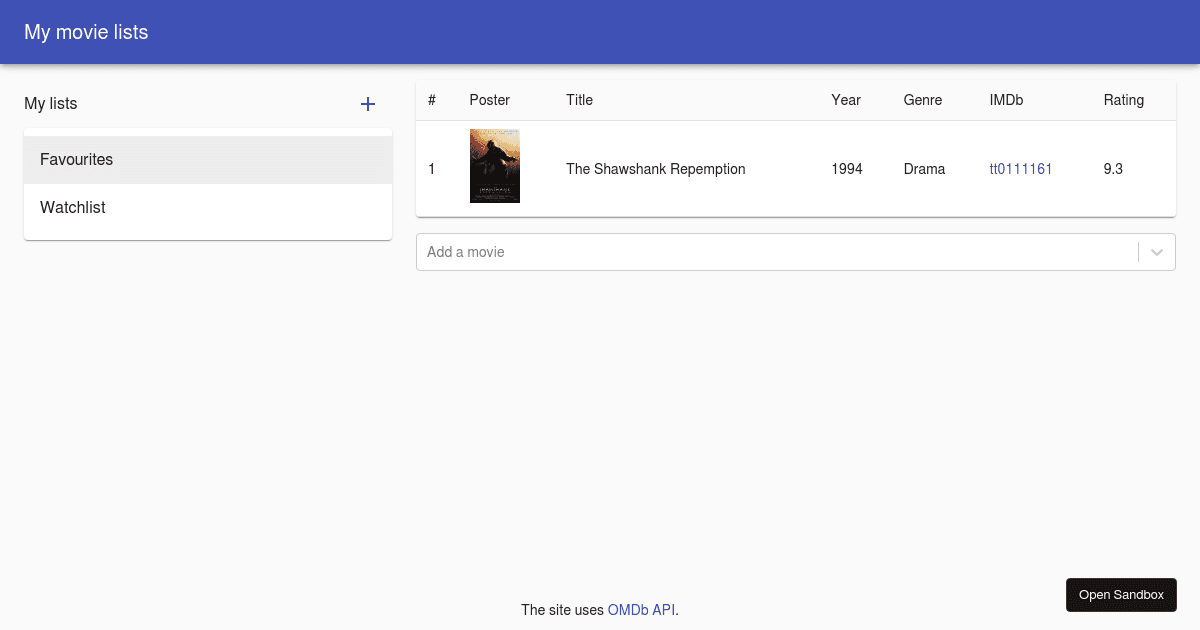Click the My lists panel title
Screen dimensions: 1200x630
tap(50, 104)
